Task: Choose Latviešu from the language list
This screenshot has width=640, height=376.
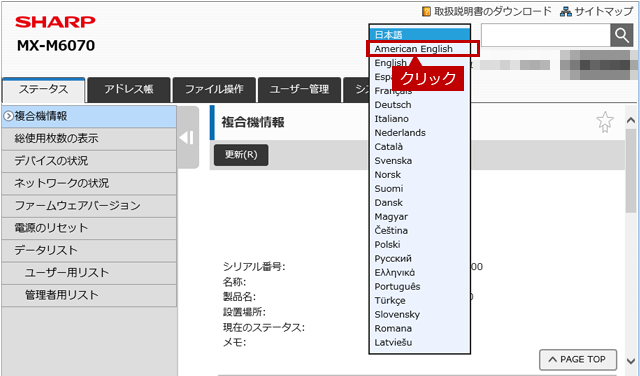Action: [x=420, y=343]
